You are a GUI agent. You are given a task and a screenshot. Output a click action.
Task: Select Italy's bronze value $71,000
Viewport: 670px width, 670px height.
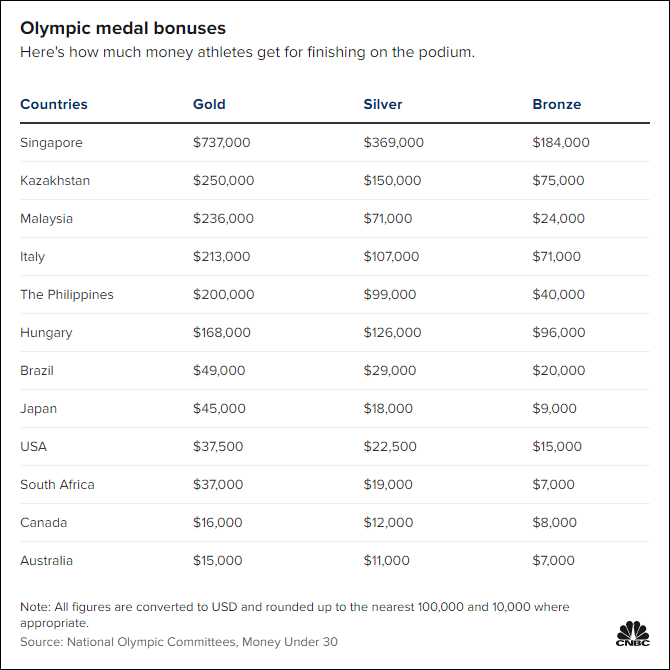[556, 257]
